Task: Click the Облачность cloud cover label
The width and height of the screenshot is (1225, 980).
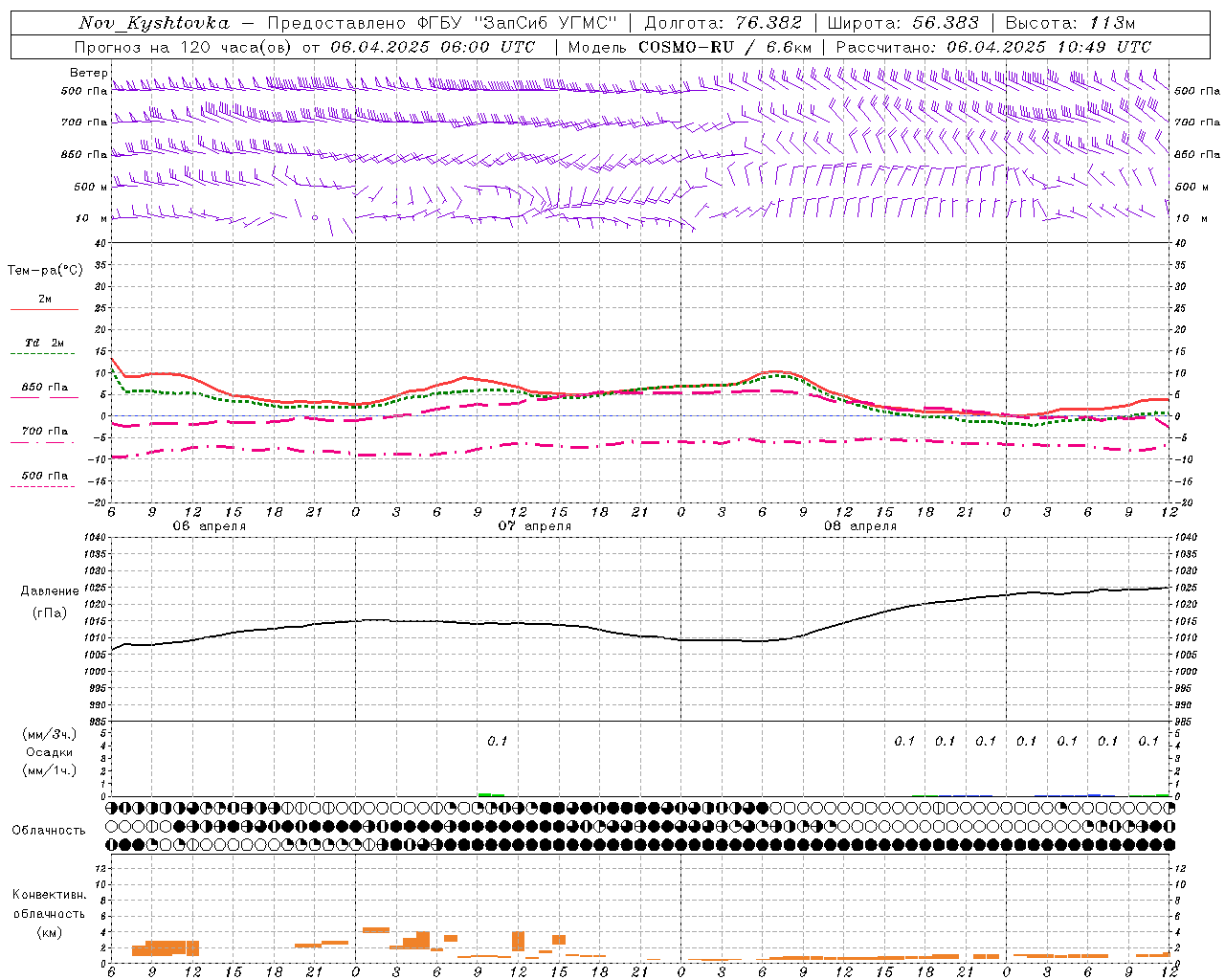Action: [49, 831]
